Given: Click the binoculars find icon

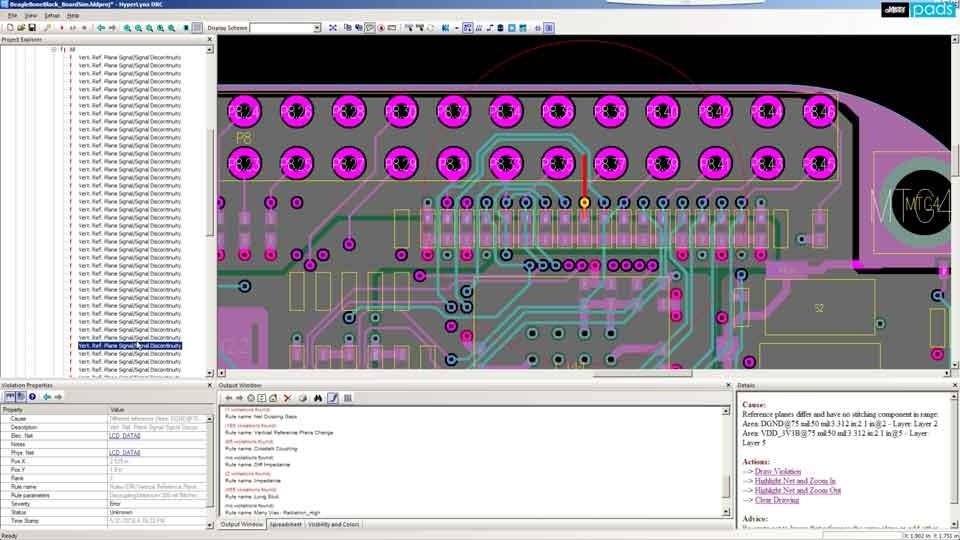Looking at the screenshot, I should tap(318, 398).
